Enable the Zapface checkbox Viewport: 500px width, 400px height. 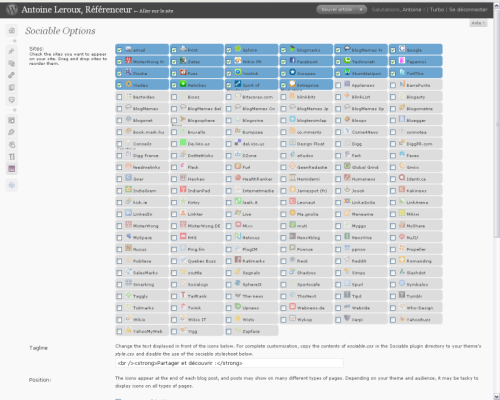229,331
